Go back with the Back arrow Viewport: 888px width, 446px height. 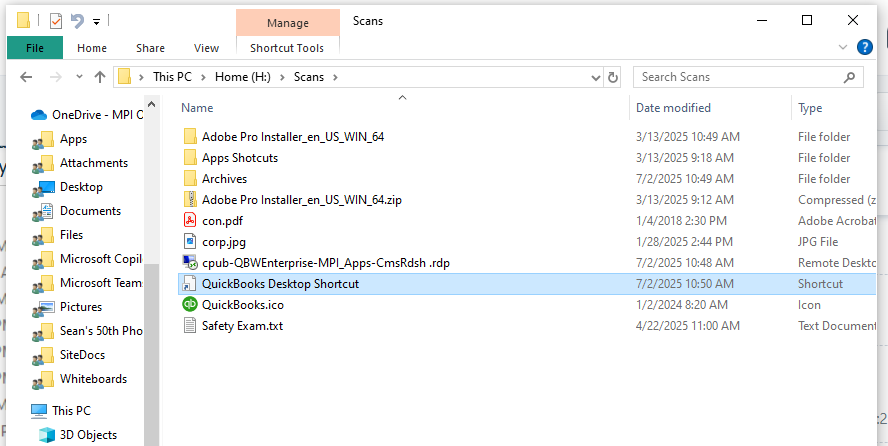tap(26, 77)
